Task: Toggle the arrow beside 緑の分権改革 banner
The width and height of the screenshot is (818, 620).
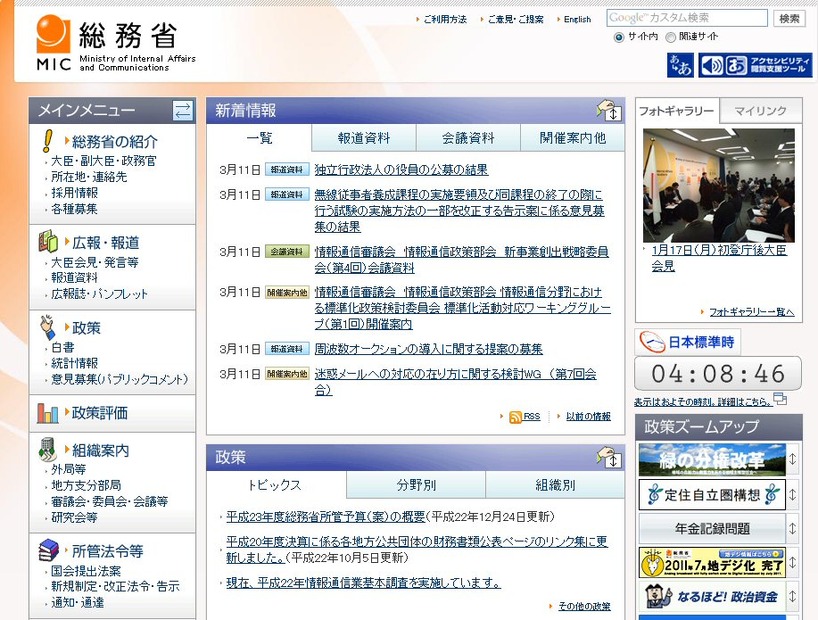Action: [x=792, y=459]
